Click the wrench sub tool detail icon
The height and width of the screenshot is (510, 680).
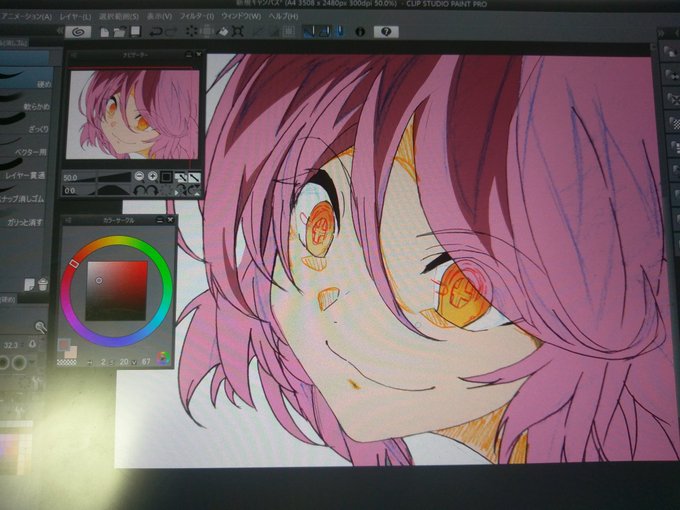[40, 327]
